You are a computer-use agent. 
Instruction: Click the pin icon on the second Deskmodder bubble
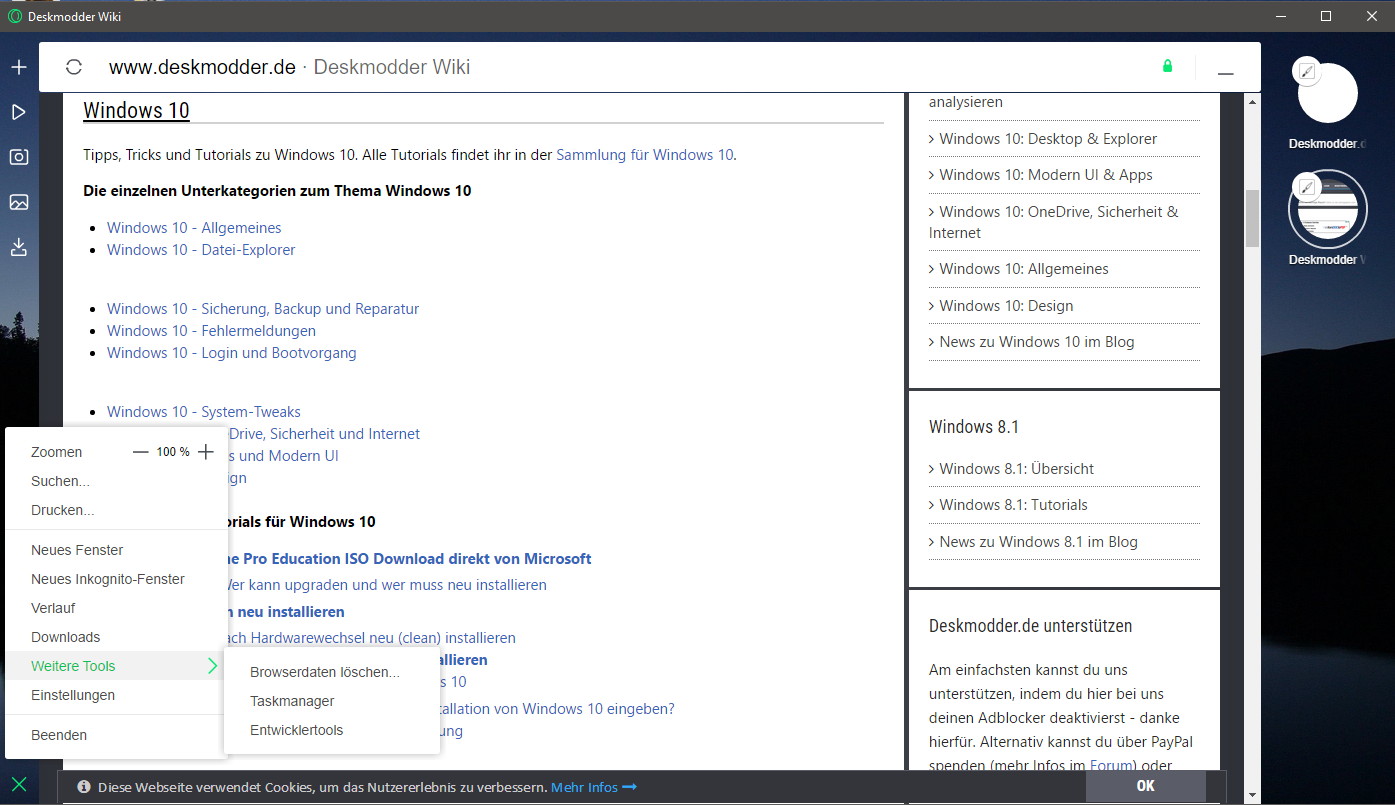click(1306, 187)
